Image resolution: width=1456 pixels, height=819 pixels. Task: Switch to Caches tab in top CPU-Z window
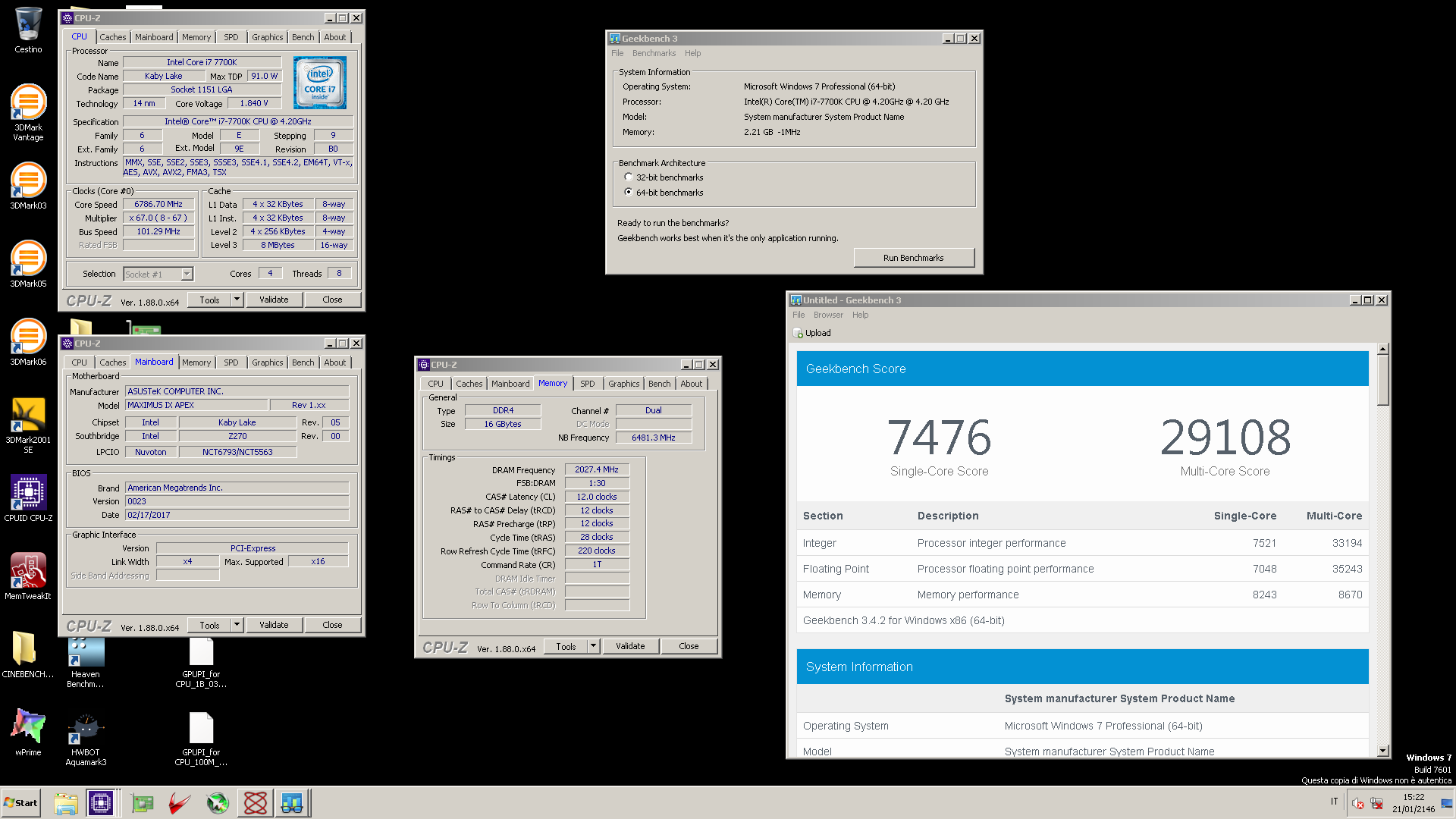coord(112,37)
